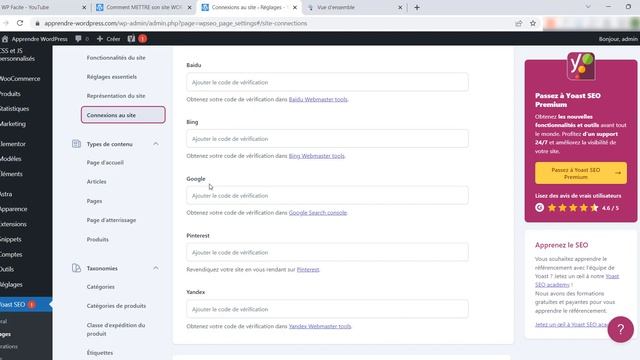Open Page d'accueil content type

(x=105, y=162)
